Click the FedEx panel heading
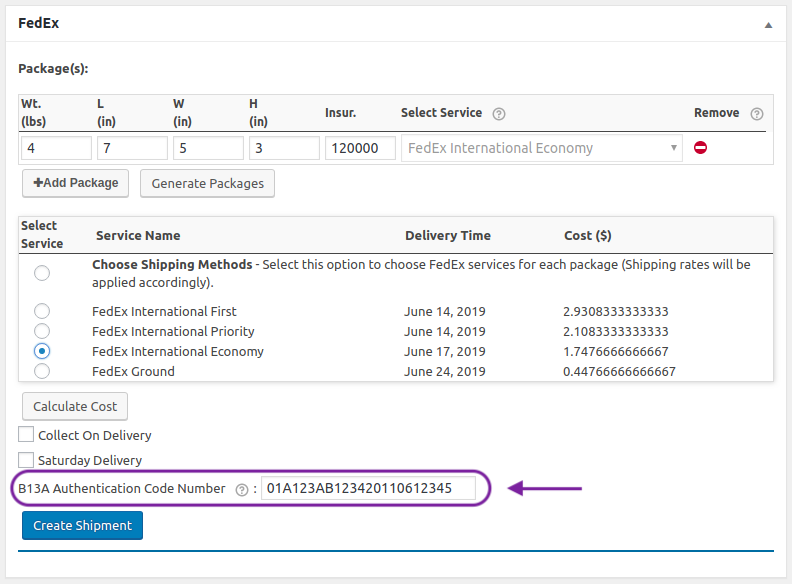The height and width of the screenshot is (584, 792). tap(38, 23)
